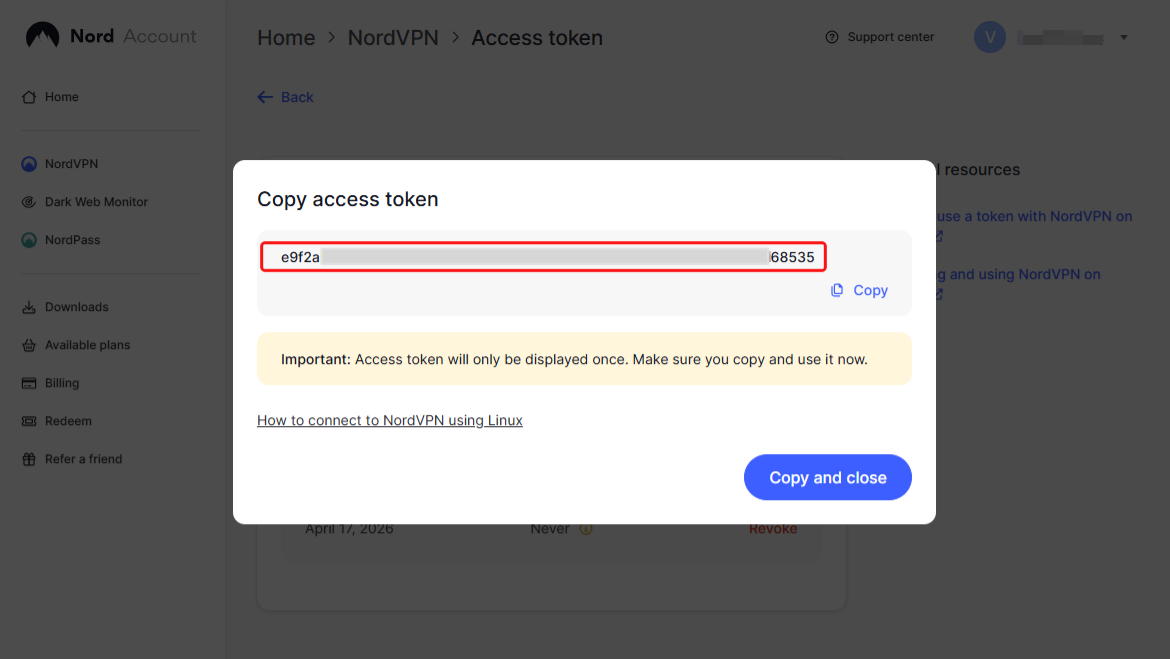The width and height of the screenshot is (1170, 659).
Task: Click the Back link
Action: click(x=285, y=96)
